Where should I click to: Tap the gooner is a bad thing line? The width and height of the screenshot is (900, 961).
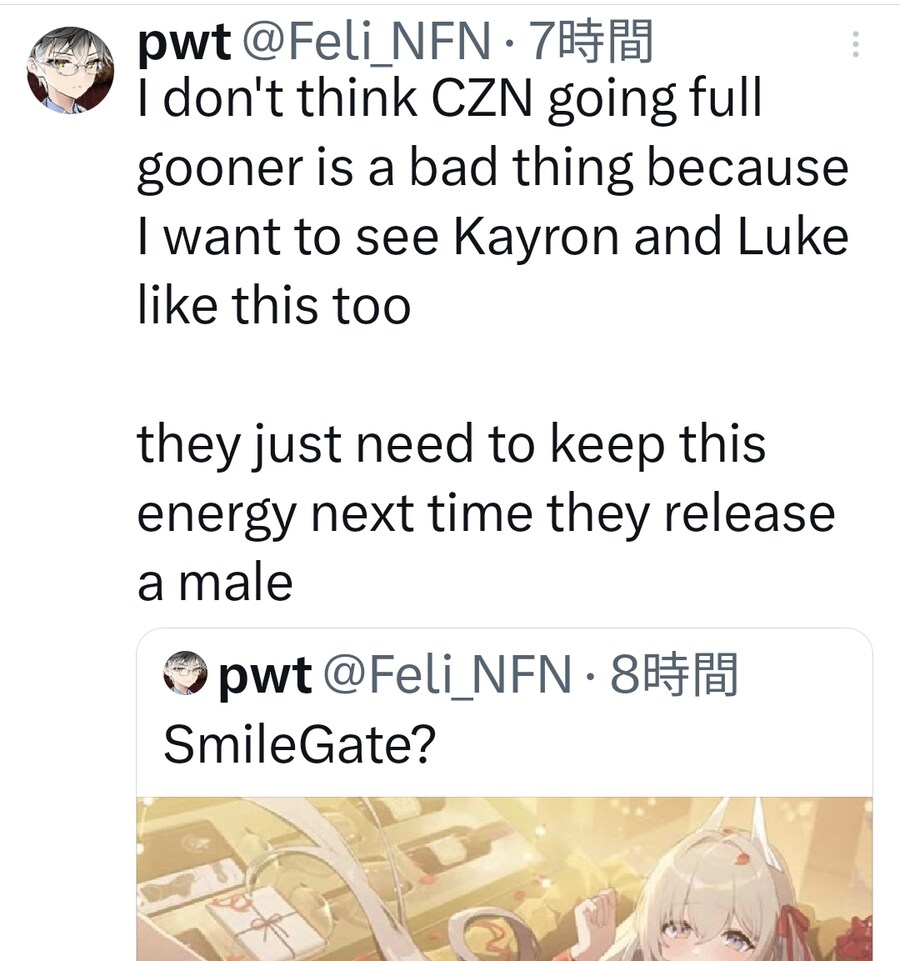pos(492,168)
